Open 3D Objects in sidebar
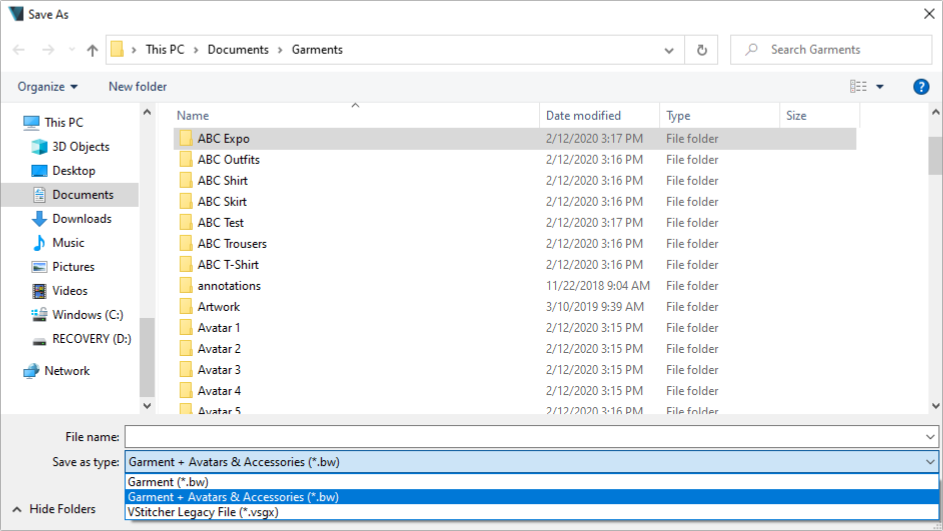The image size is (943, 531). point(81,147)
